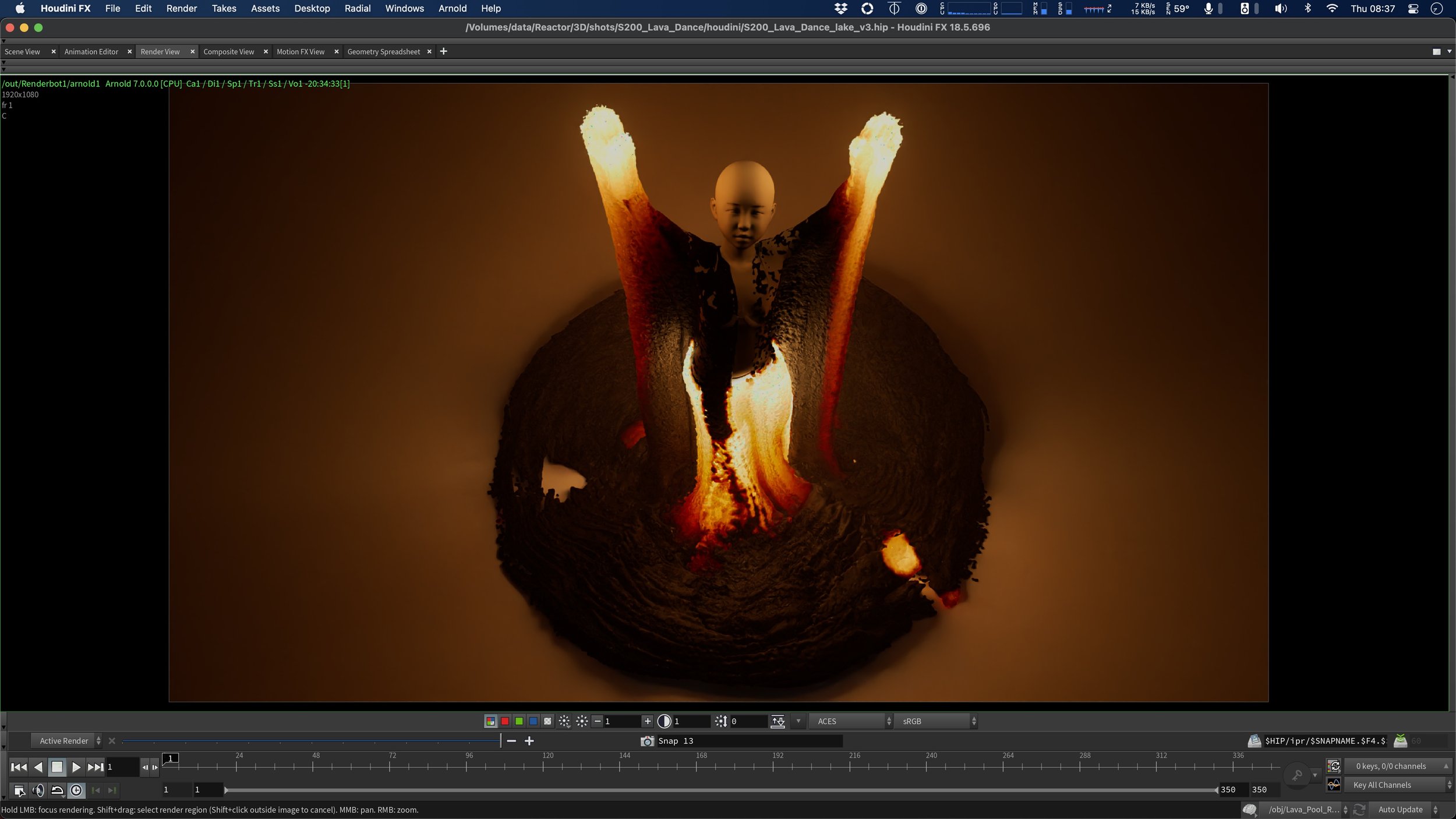Click the save frame disk icon
Viewport: 1456px width, 819px height.
[1254, 741]
